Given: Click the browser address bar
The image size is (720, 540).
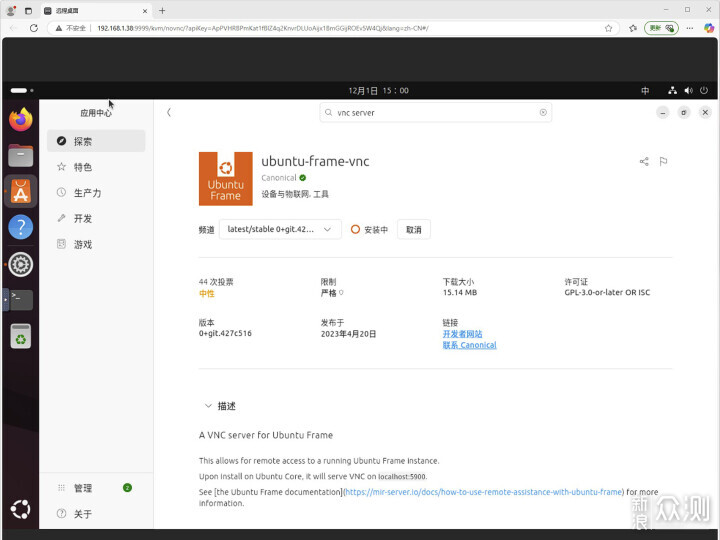Looking at the screenshot, I should [333, 28].
